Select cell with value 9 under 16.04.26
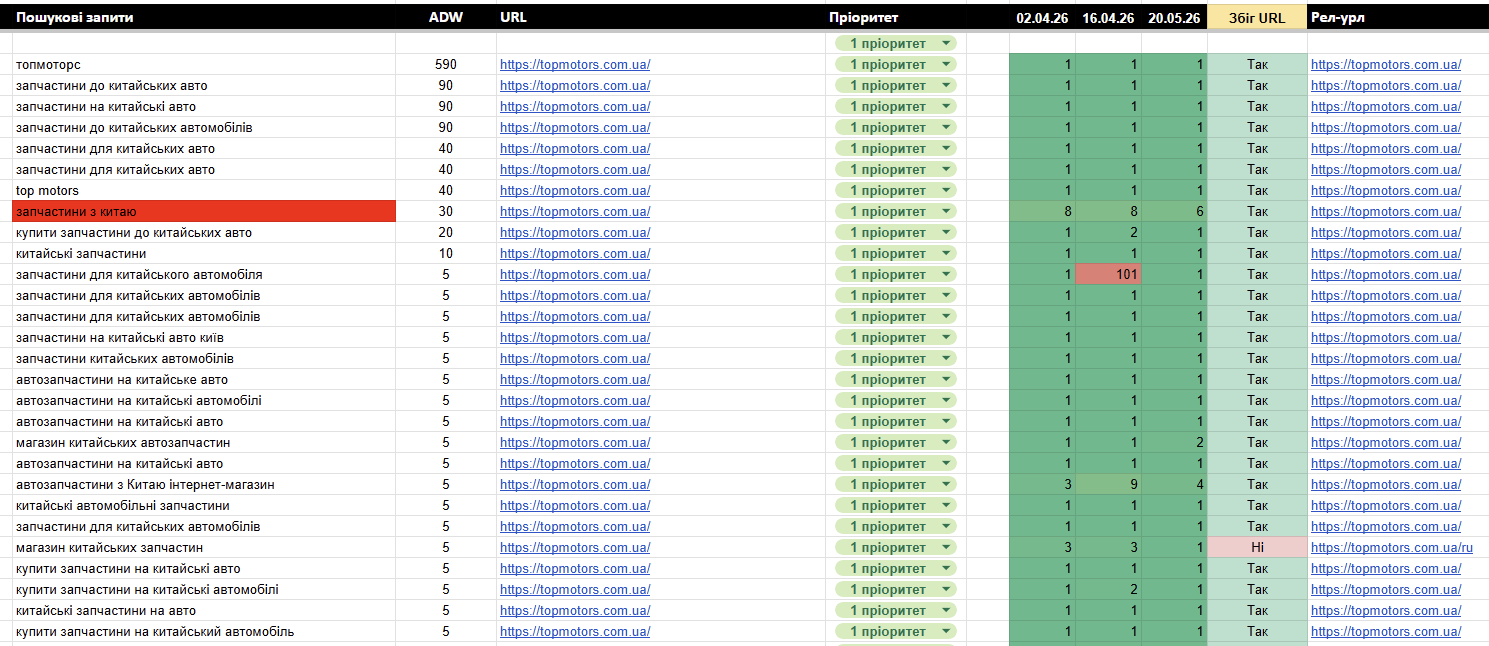The width and height of the screenshot is (1489, 646). (x=1109, y=484)
